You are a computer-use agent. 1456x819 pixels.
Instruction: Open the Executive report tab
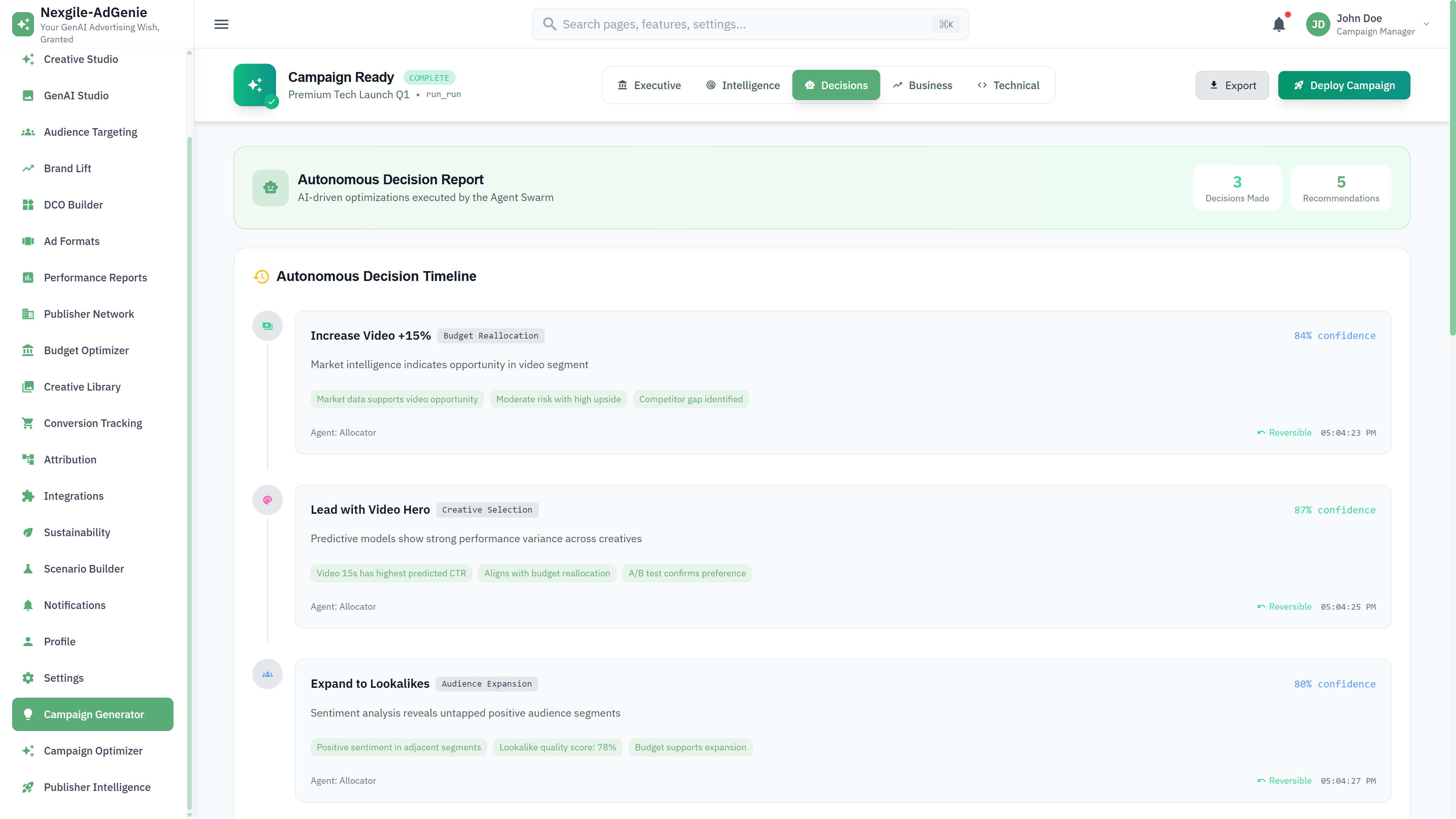pos(650,85)
